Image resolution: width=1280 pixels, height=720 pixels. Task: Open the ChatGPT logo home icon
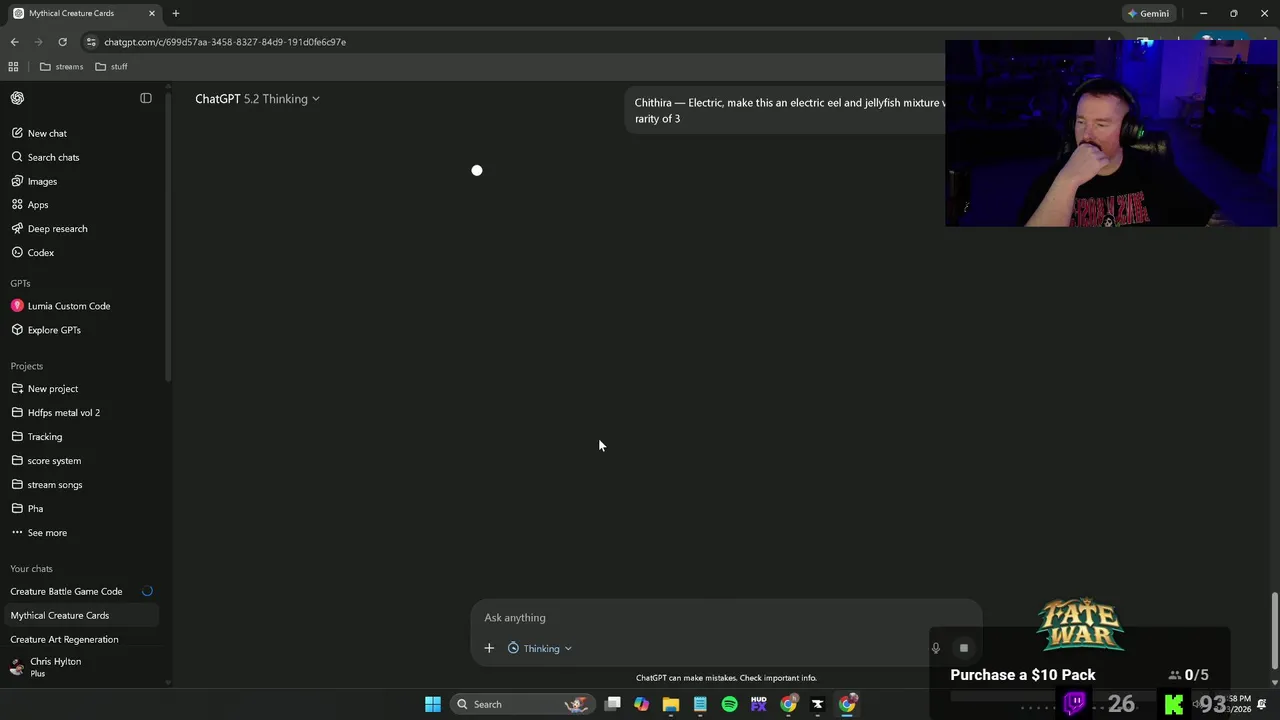[x=17, y=98]
